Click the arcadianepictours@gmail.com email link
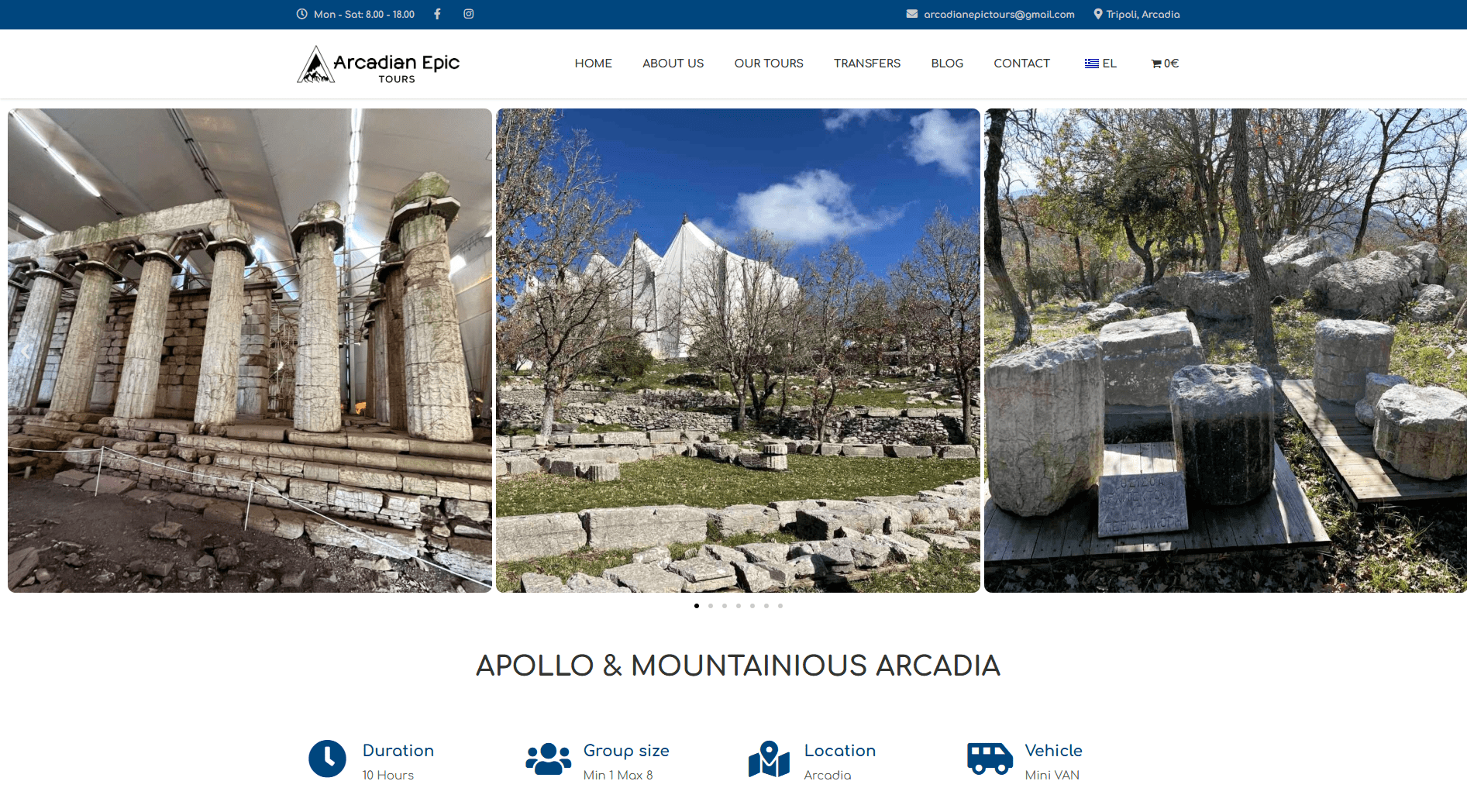 (x=999, y=15)
